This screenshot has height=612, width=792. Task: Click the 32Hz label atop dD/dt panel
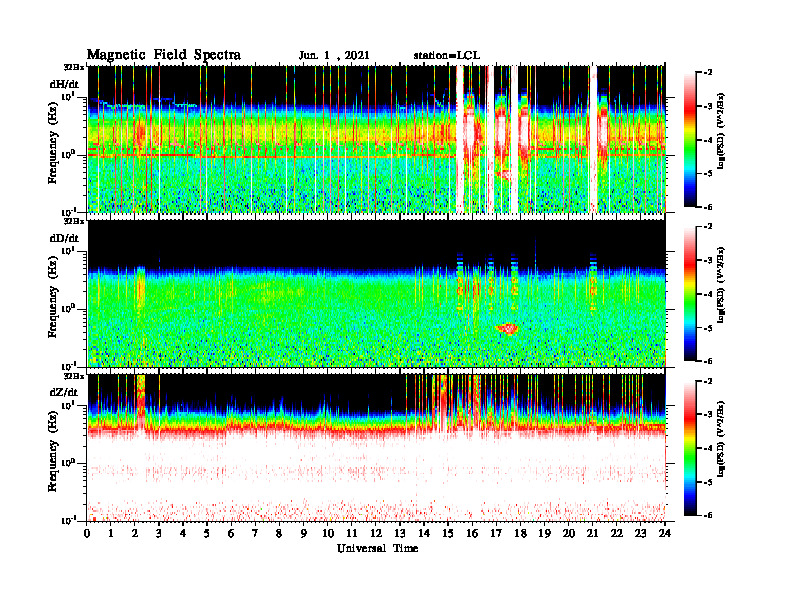click(x=74, y=221)
